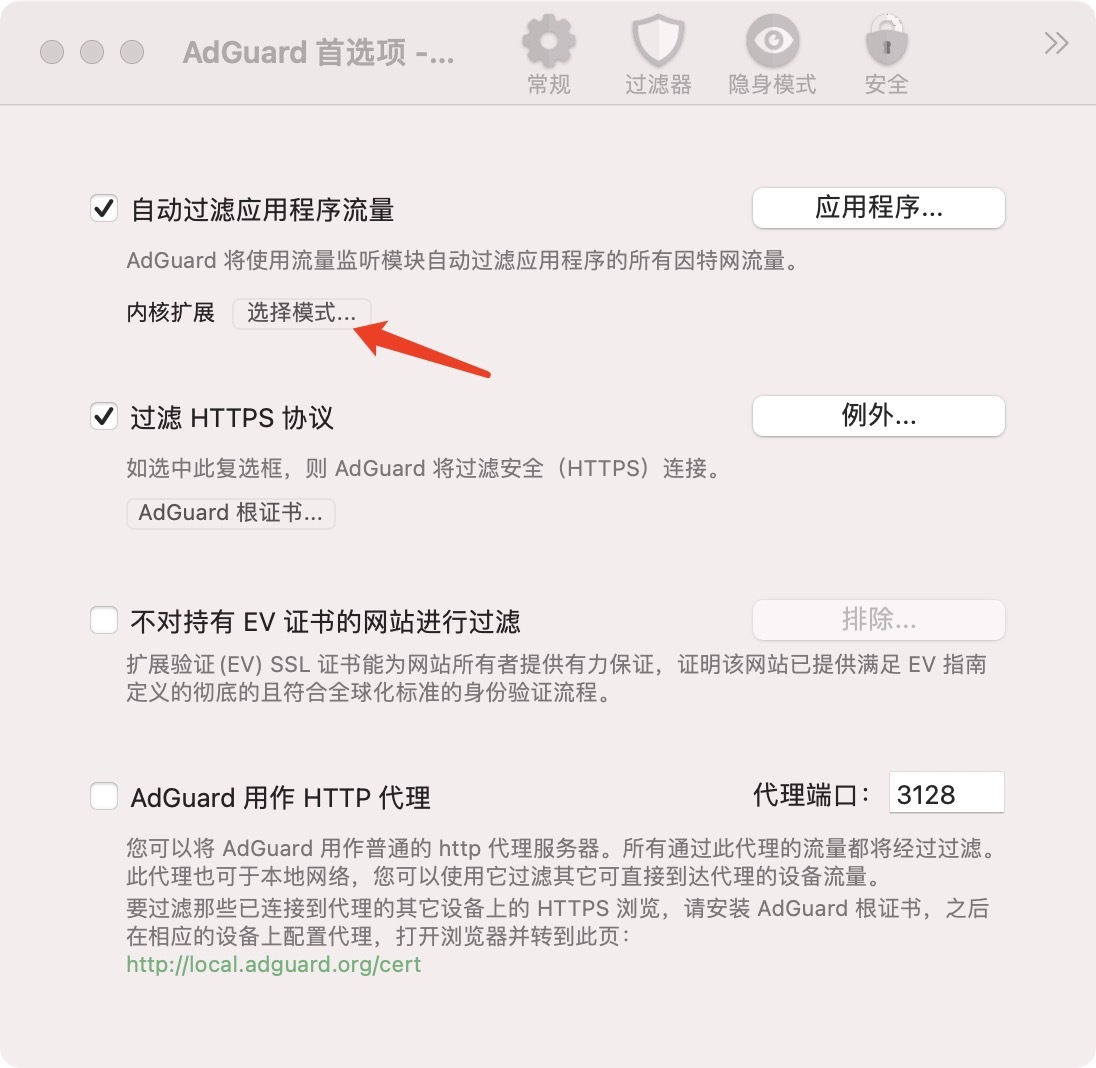Toggle the 过滤 HTTPS 协议 checkbox
1096x1068 pixels.
click(104, 417)
